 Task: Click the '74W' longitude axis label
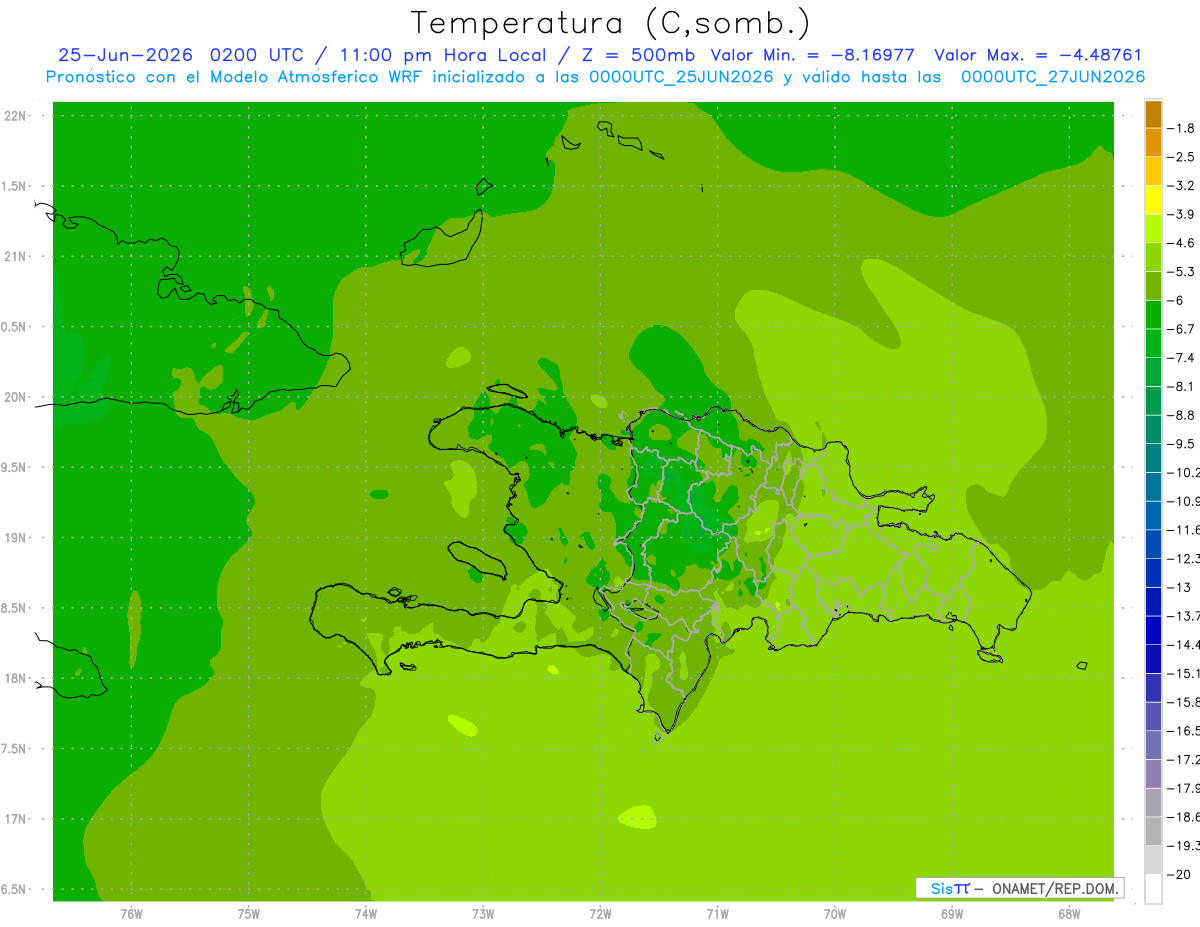click(366, 913)
